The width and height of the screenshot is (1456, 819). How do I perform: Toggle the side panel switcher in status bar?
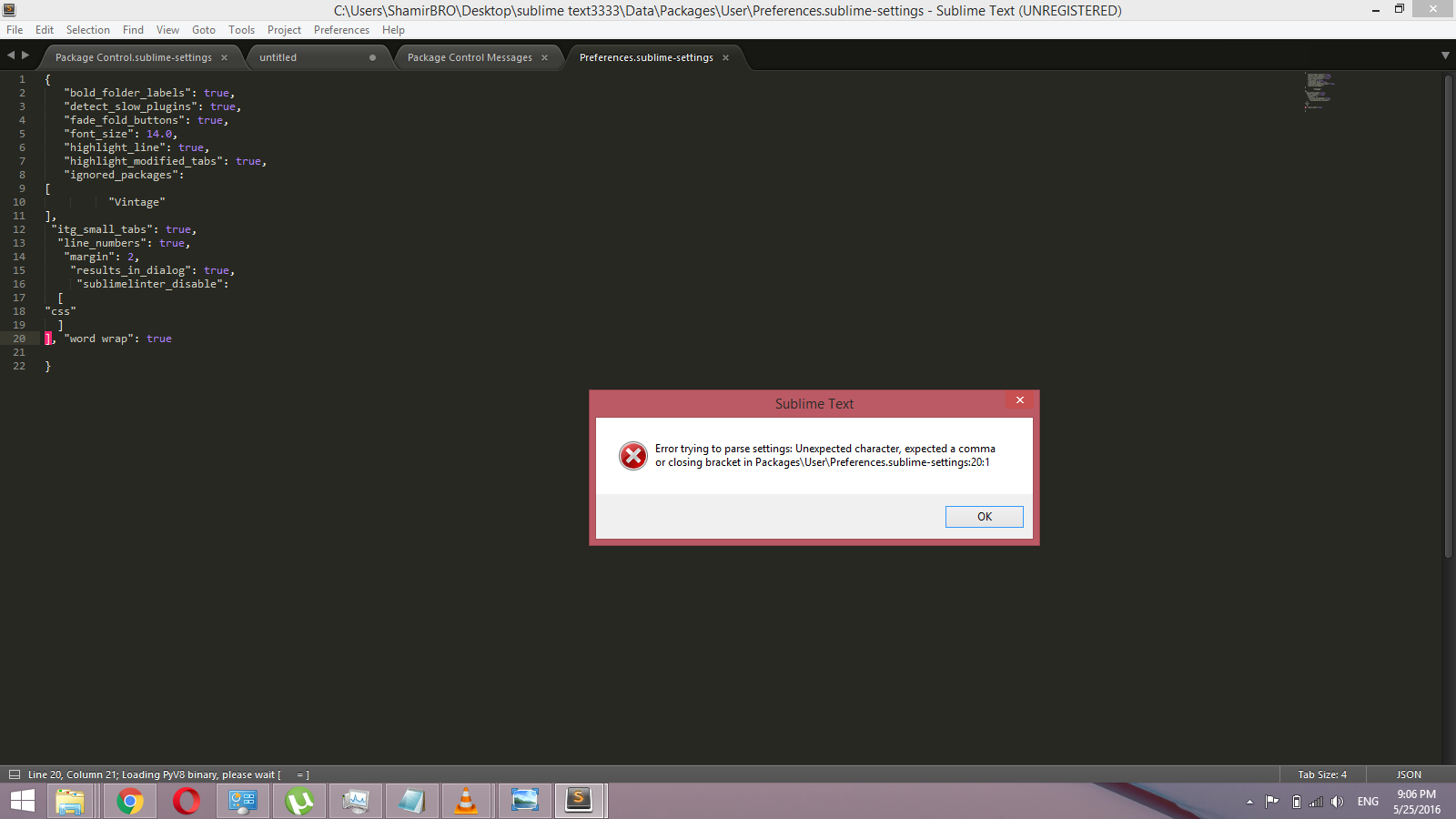[x=14, y=774]
